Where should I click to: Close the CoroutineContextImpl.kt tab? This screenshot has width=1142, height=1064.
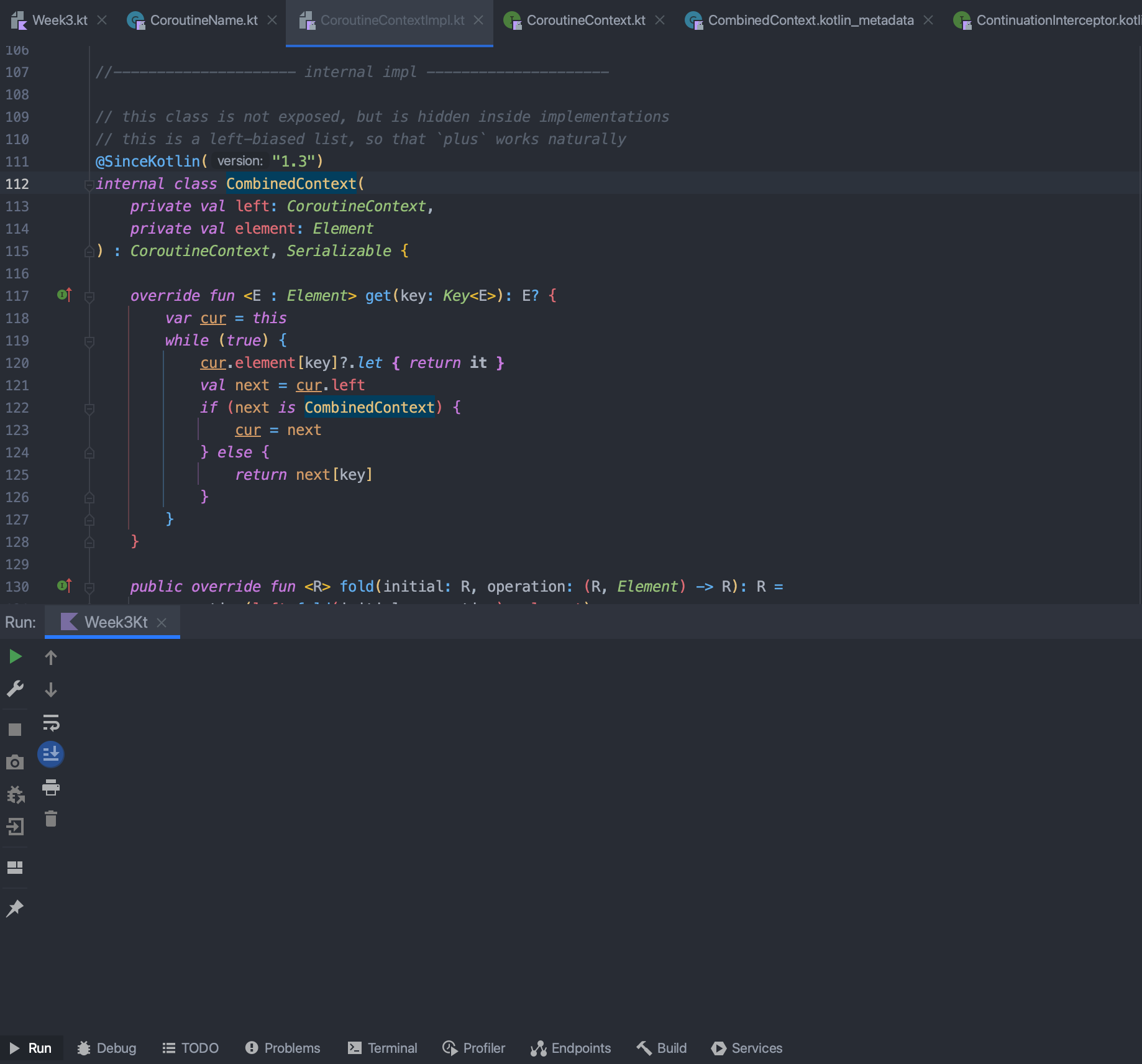[478, 21]
